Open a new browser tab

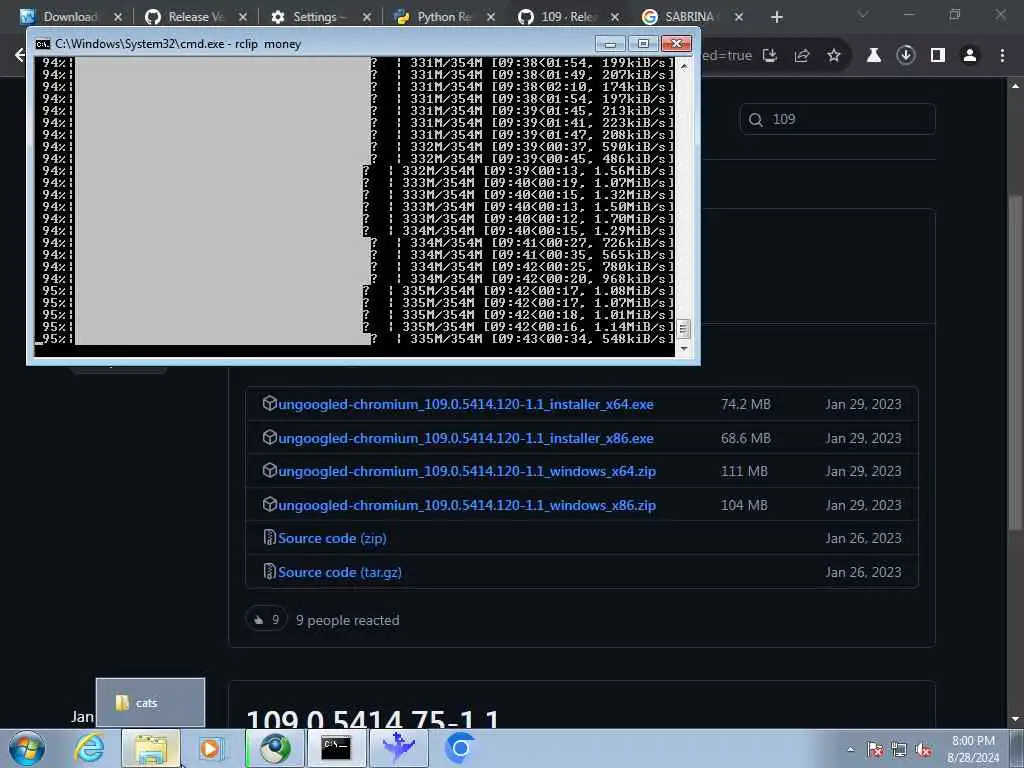click(x=776, y=17)
